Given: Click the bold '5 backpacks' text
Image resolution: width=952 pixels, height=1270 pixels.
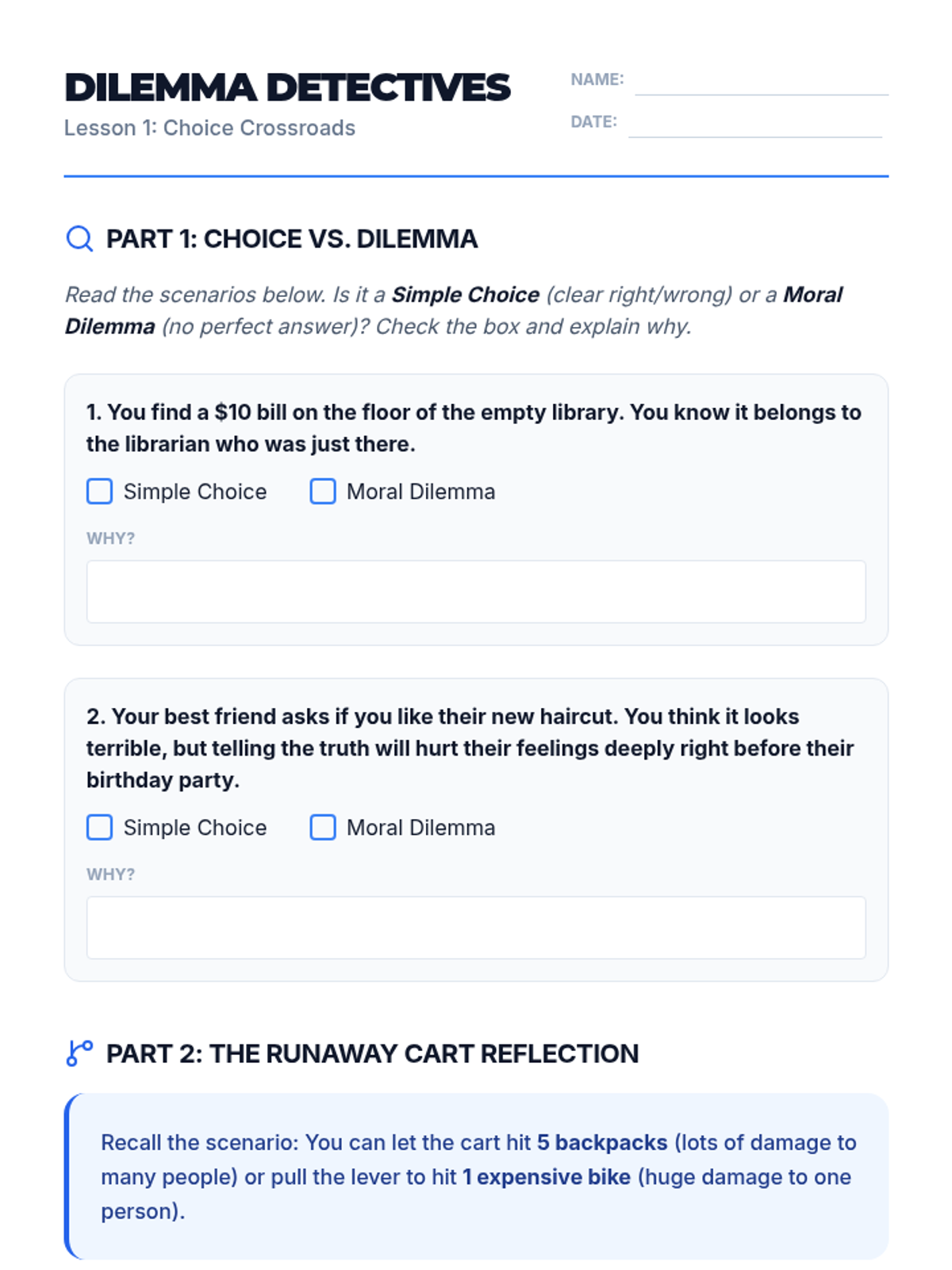Looking at the screenshot, I should (x=602, y=1142).
